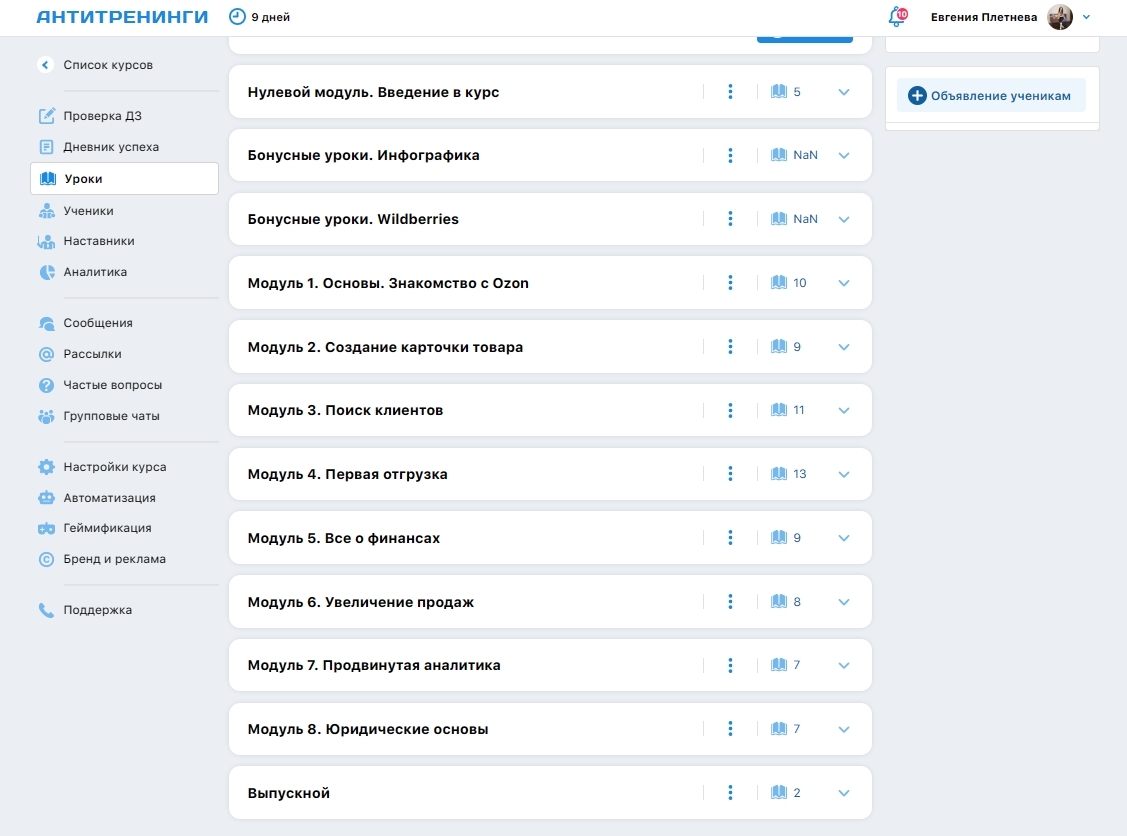This screenshot has height=836, width=1127.
Task: Click lessons book icon on Модуль 4 row
Action: coord(779,474)
